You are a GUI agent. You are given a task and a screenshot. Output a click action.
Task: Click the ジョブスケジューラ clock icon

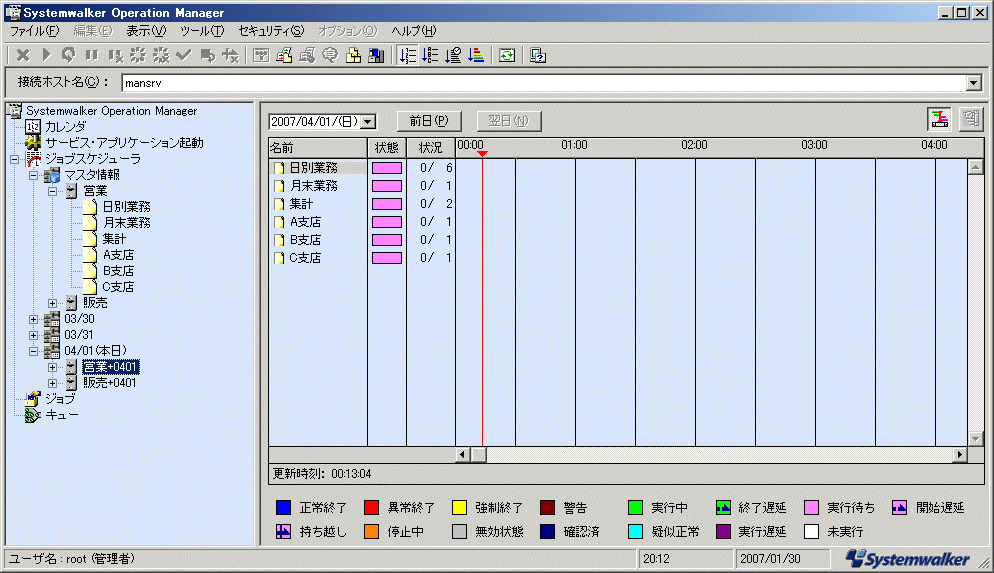point(34,159)
